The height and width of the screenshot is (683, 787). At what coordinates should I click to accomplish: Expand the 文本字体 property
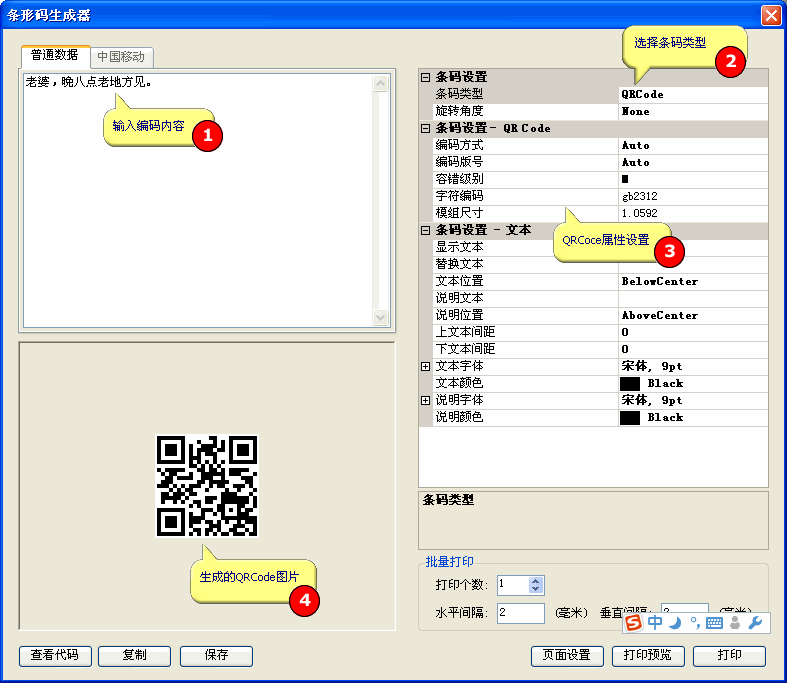tap(426, 367)
